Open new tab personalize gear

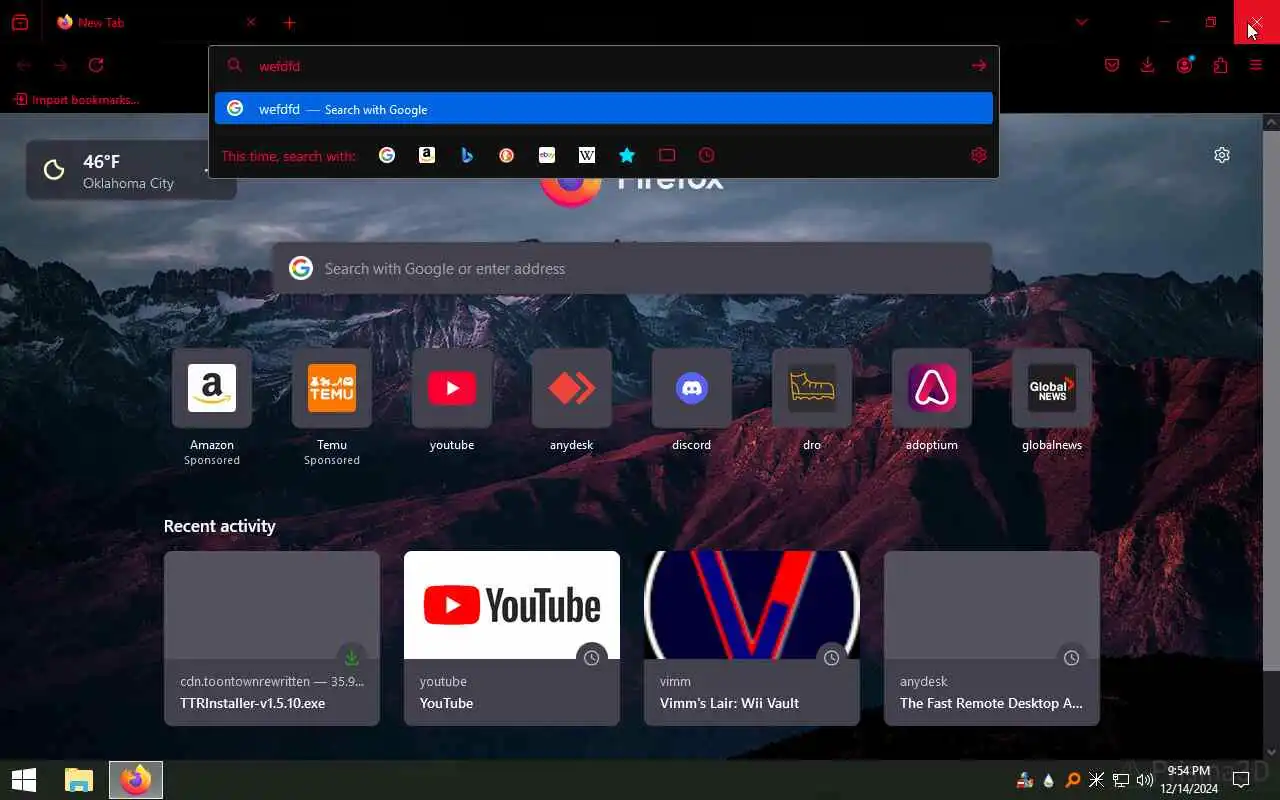tap(1222, 155)
